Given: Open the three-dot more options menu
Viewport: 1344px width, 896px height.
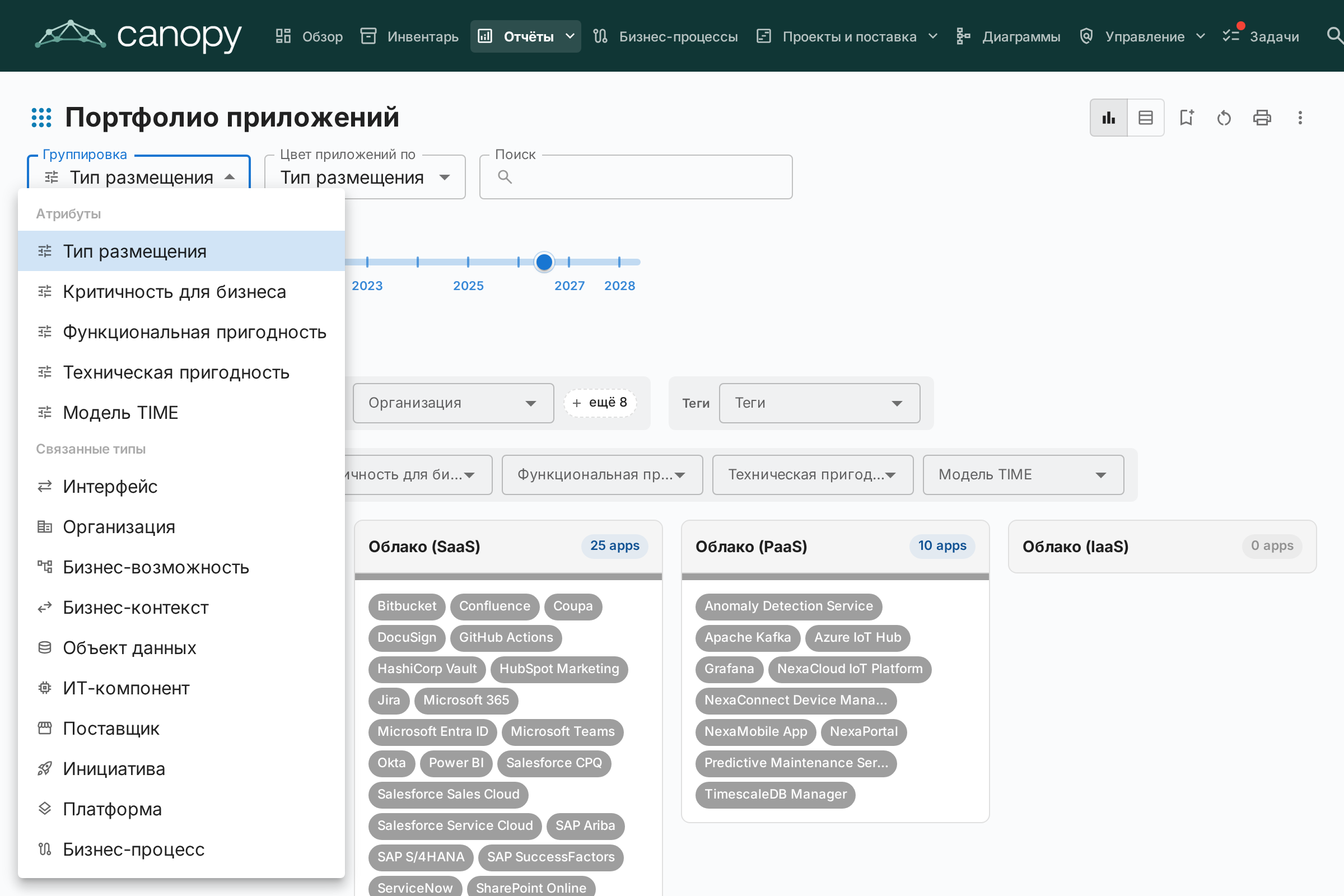Looking at the screenshot, I should (1300, 118).
